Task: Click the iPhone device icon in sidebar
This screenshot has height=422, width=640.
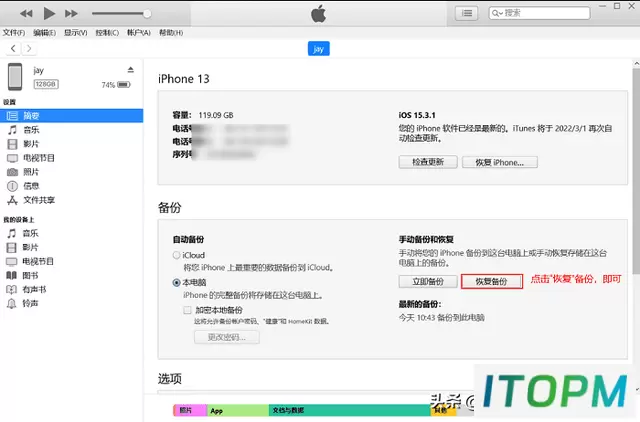Action: tap(15, 77)
